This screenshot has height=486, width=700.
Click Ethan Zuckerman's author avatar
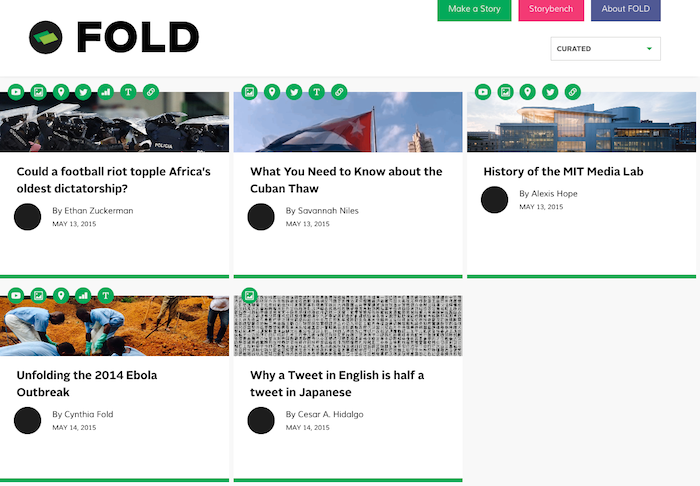click(x=28, y=217)
